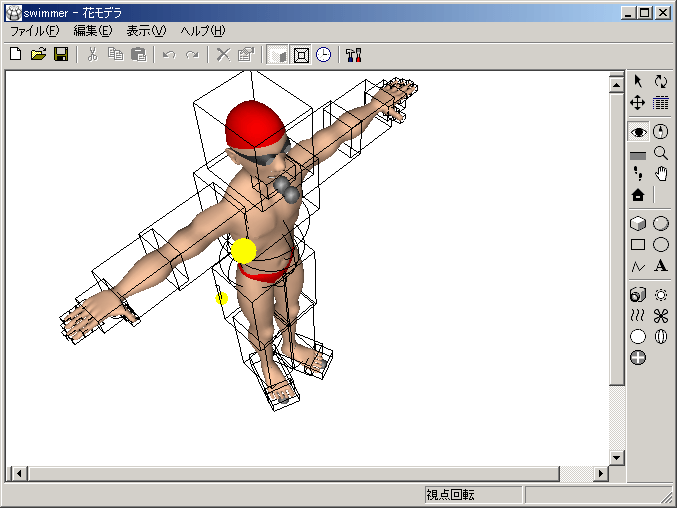Viewport: 677px width, 508px height.
Task: Click the dotted sun light icon
Action: pyautogui.click(x=661, y=295)
